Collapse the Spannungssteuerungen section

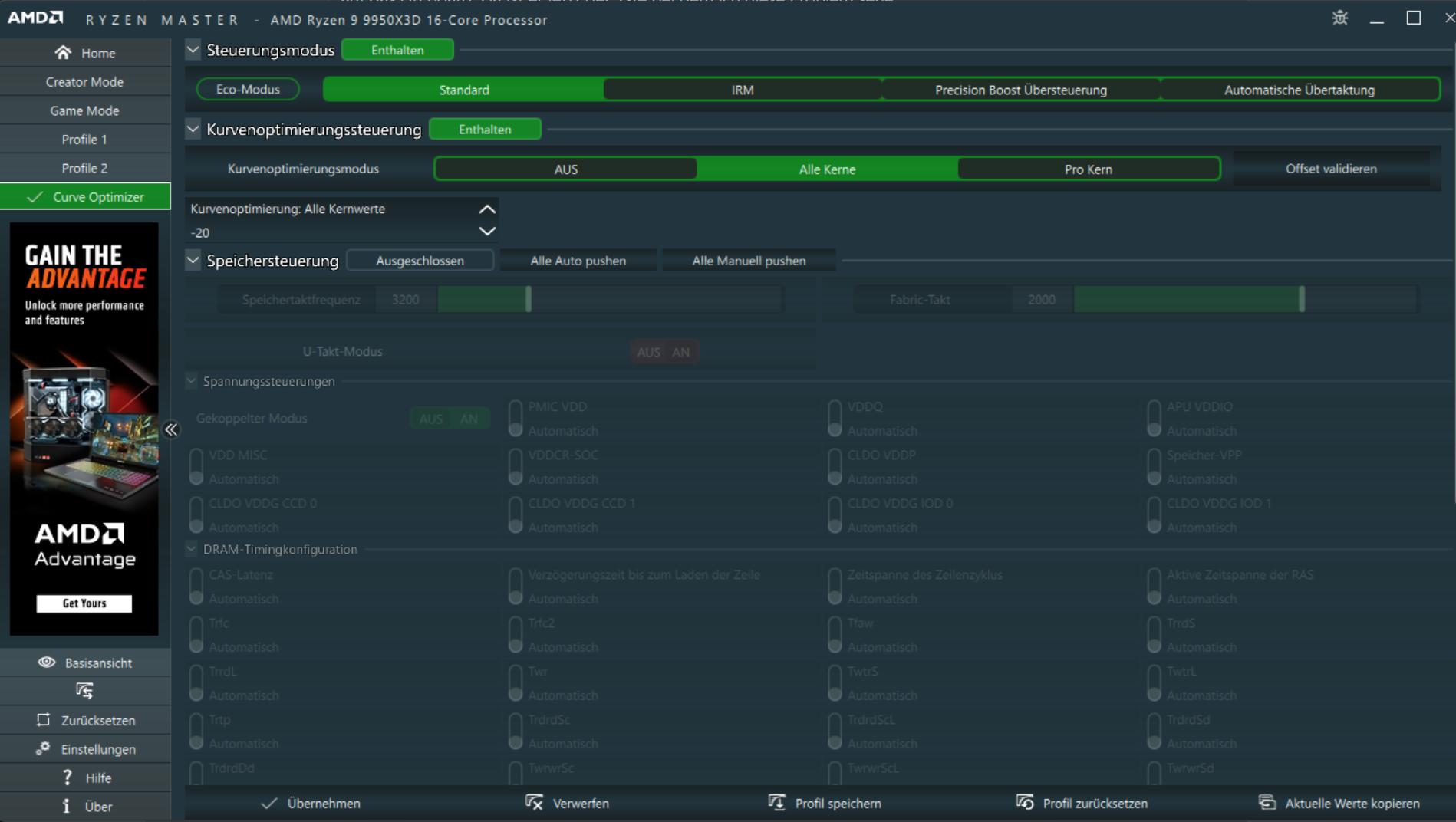(x=191, y=380)
